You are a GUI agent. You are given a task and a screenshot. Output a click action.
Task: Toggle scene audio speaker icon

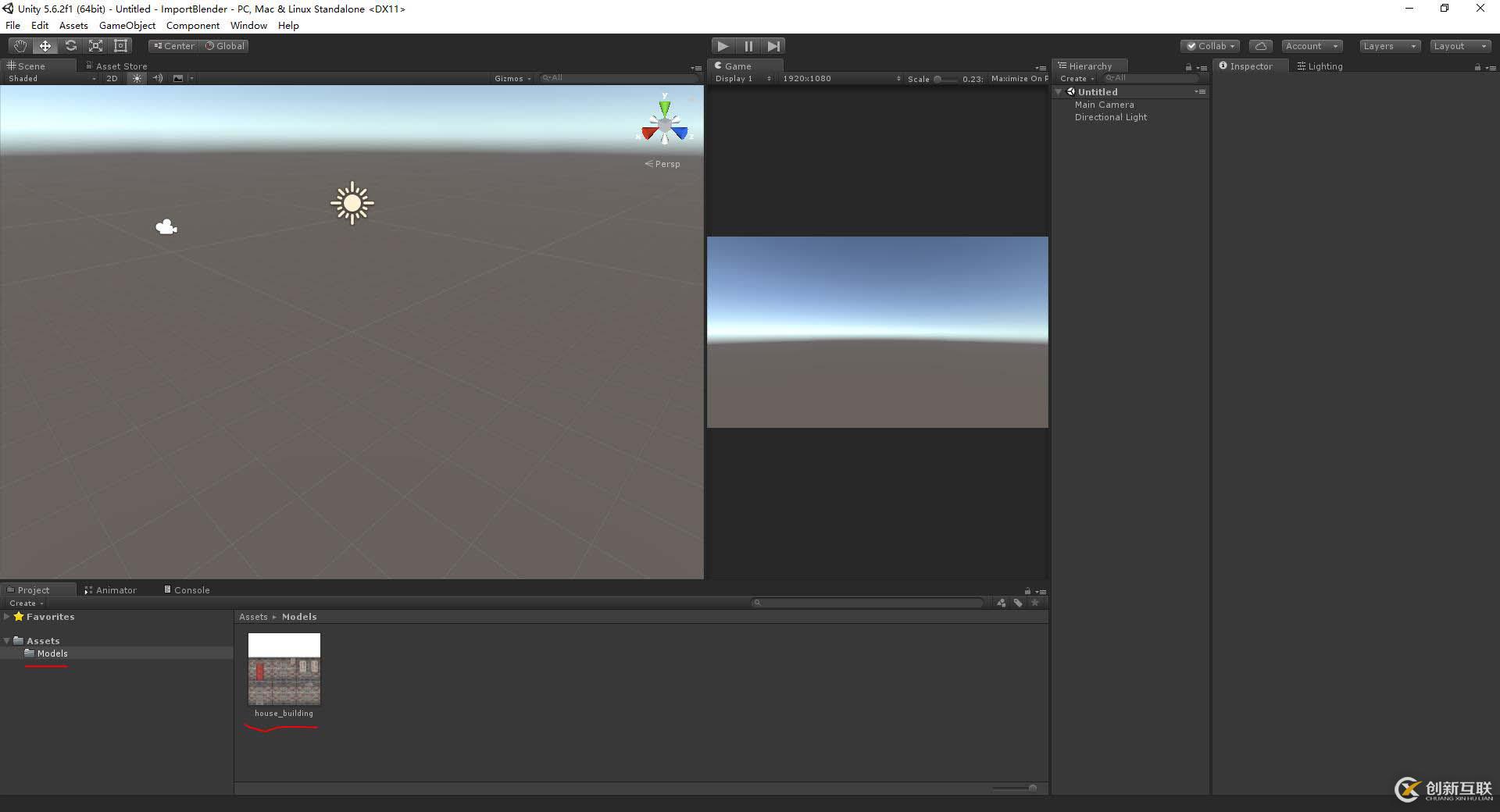click(158, 78)
